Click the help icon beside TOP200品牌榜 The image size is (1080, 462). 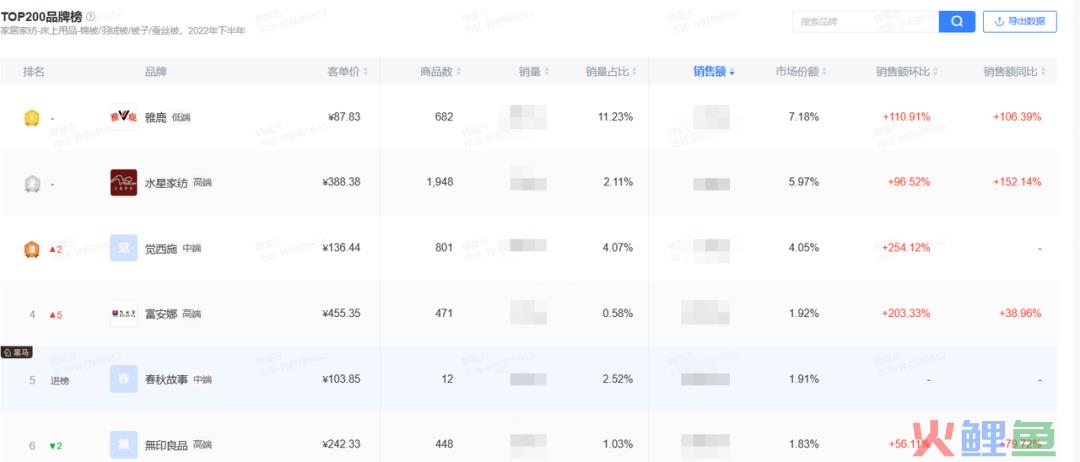pyautogui.click(x=91, y=17)
